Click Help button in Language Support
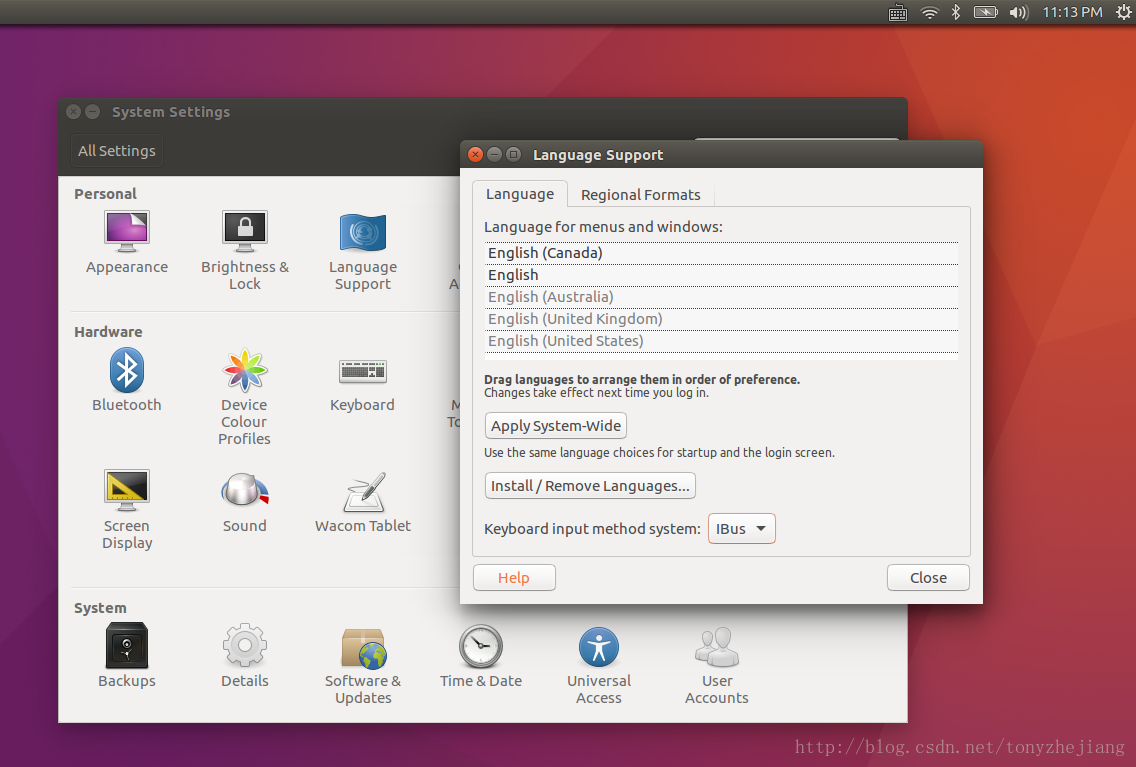Image resolution: width=1136 pixels, height=767 pixels. (514, 578)
